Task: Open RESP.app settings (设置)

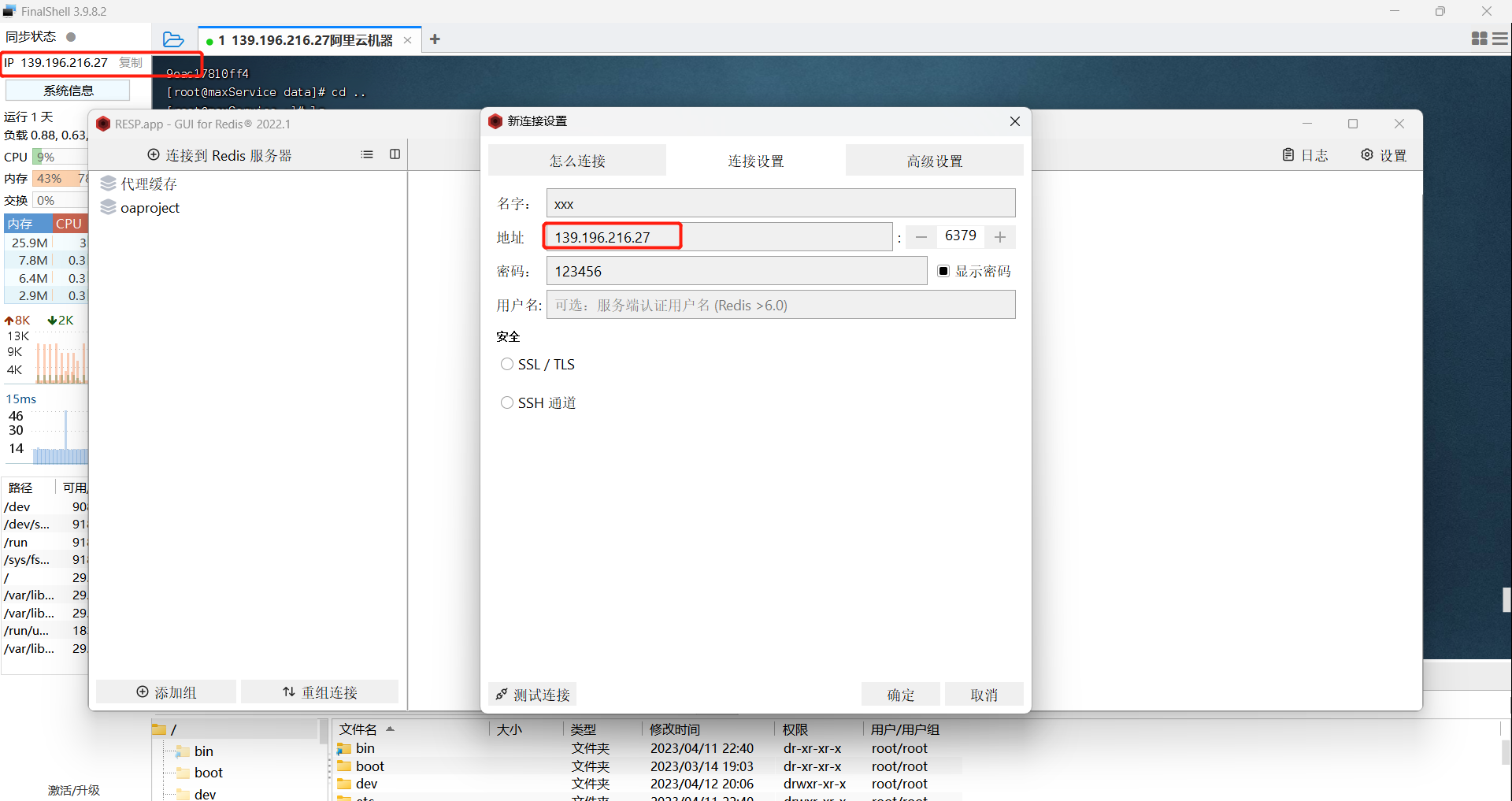Action: pyautogui.click(x=1384, y=155)
